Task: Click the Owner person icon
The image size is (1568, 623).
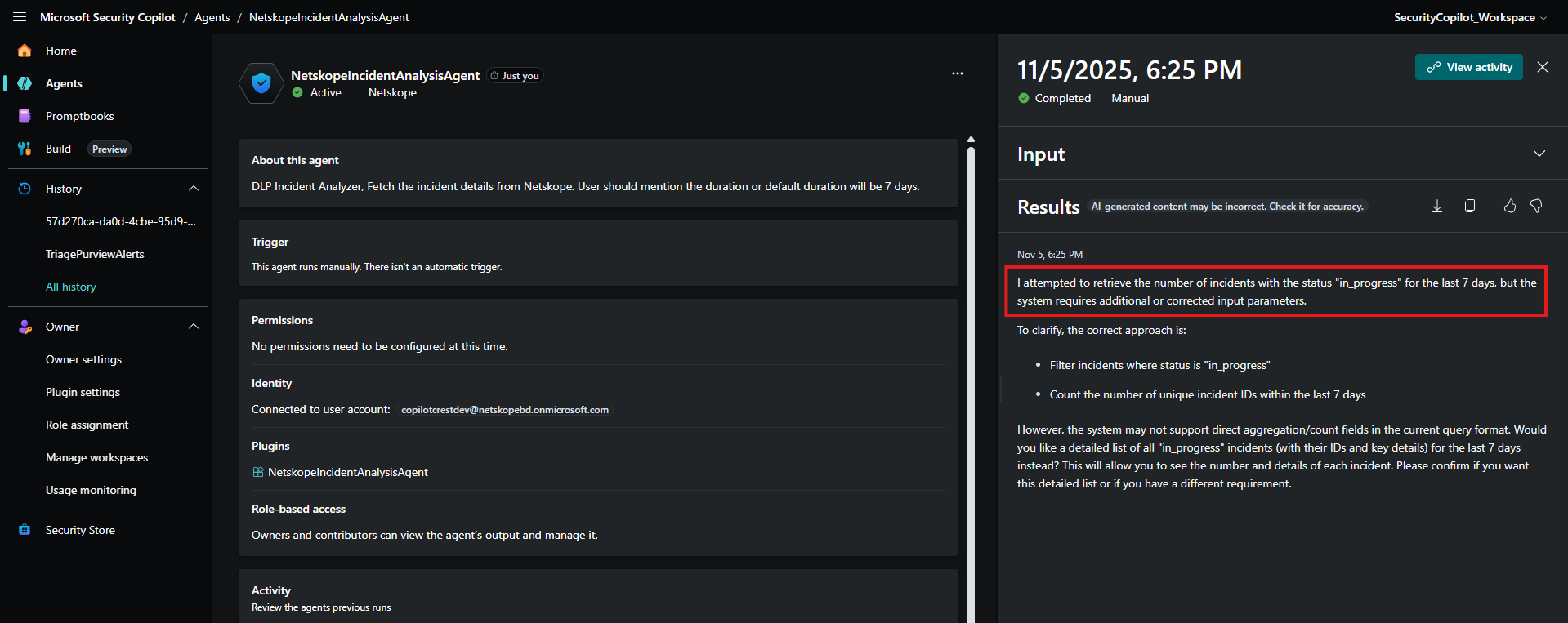Action: (25, 327)
